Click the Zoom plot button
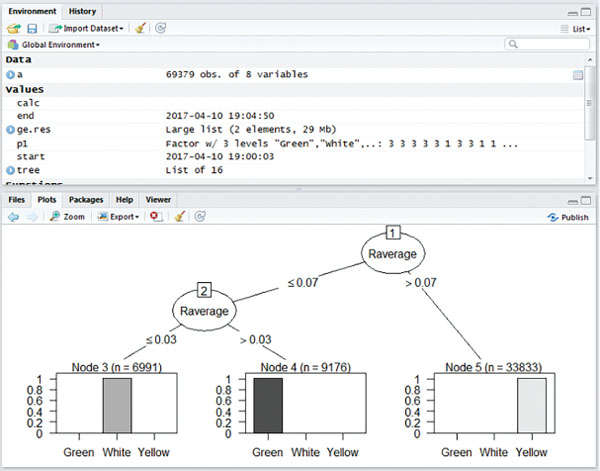The height and width of the screenshot is (471, 600). click(67, 216)
